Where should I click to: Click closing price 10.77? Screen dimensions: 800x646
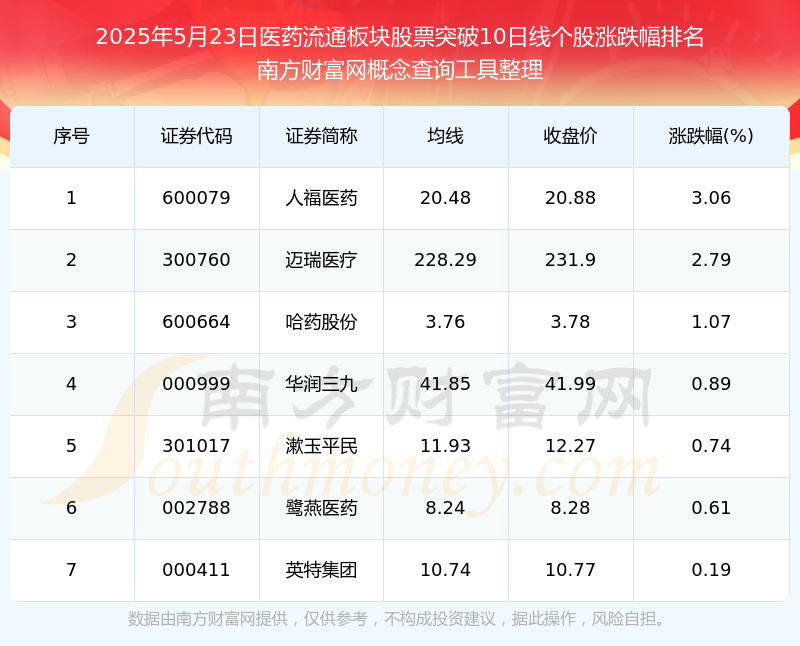(x=570, y=570)
